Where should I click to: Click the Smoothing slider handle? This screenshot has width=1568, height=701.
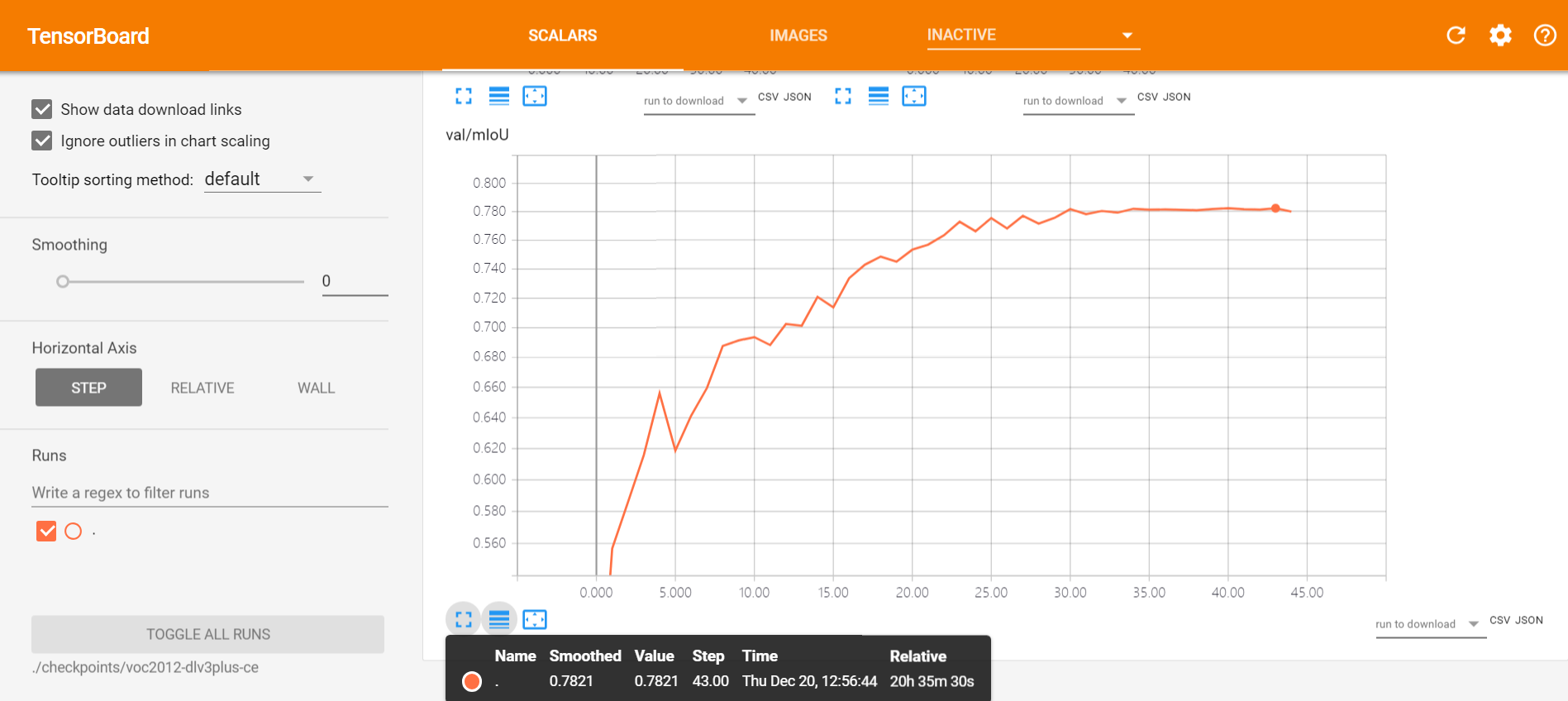(x=63, y=282)
